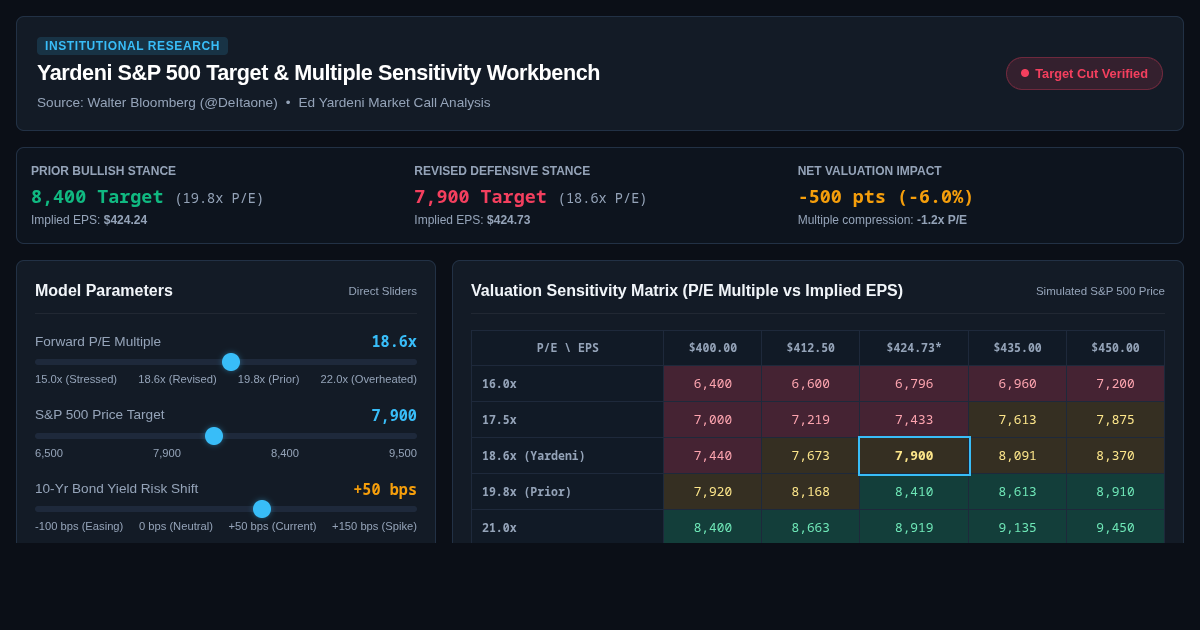Click the 22.0x (Overheated) slider tick label
1200x630 pixels.
[x=369, y=379]
